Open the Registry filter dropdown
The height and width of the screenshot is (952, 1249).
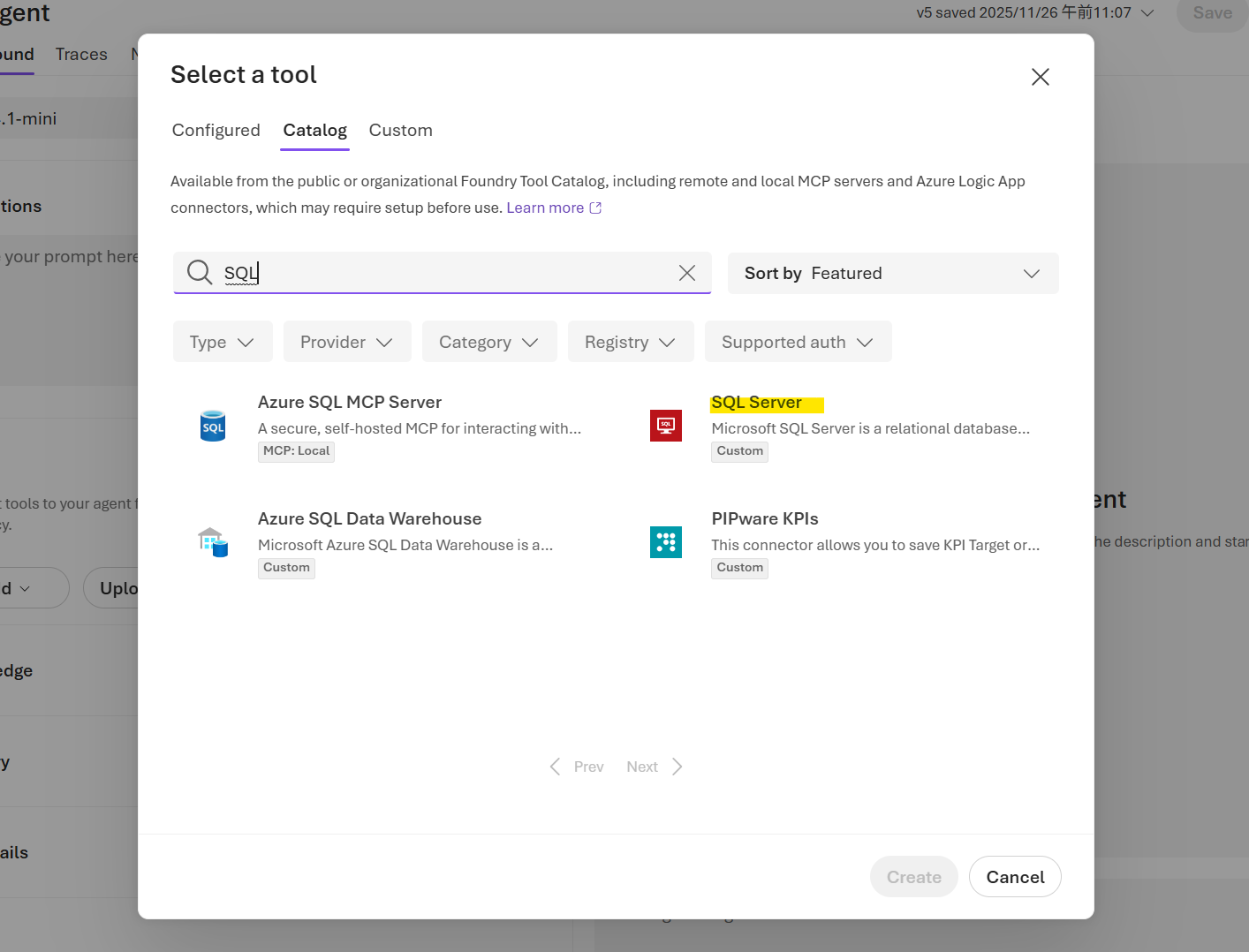631,342
